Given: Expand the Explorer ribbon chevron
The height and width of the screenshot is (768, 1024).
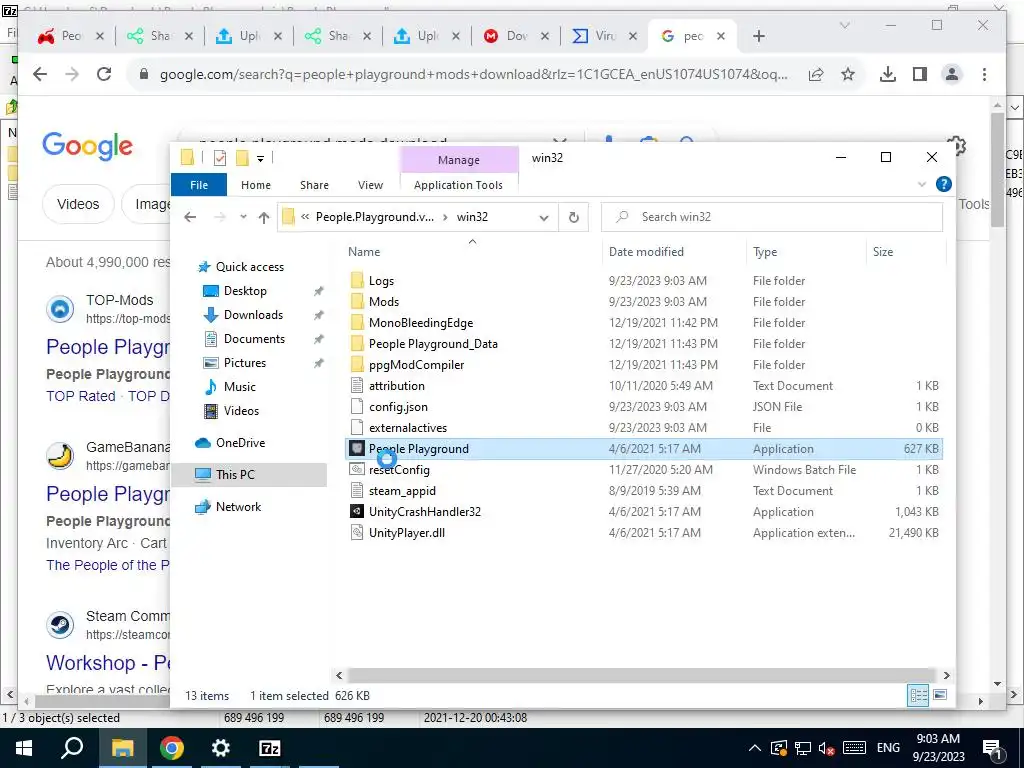Looking at the screenshot, I should click(x=921, y=185).
